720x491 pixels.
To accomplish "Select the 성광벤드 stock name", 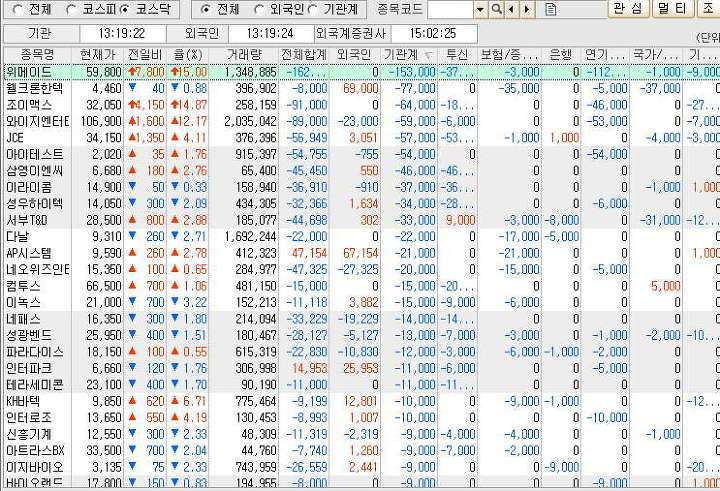I will point(29,335).
